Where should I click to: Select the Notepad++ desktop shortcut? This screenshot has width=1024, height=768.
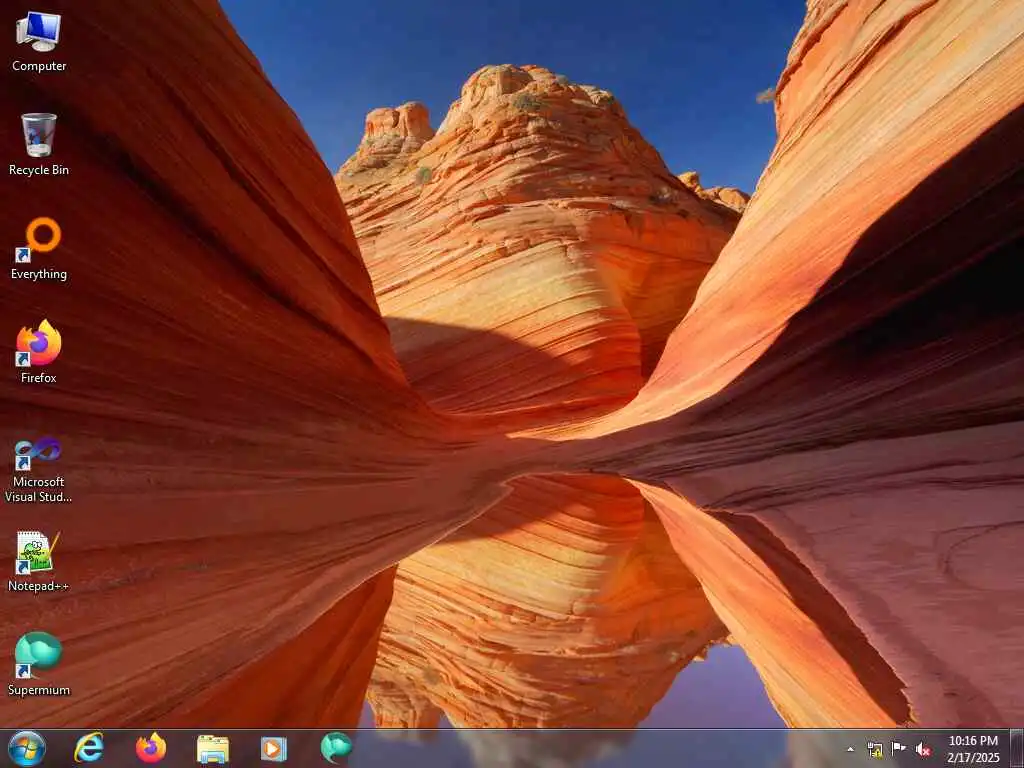pos(39,561)
